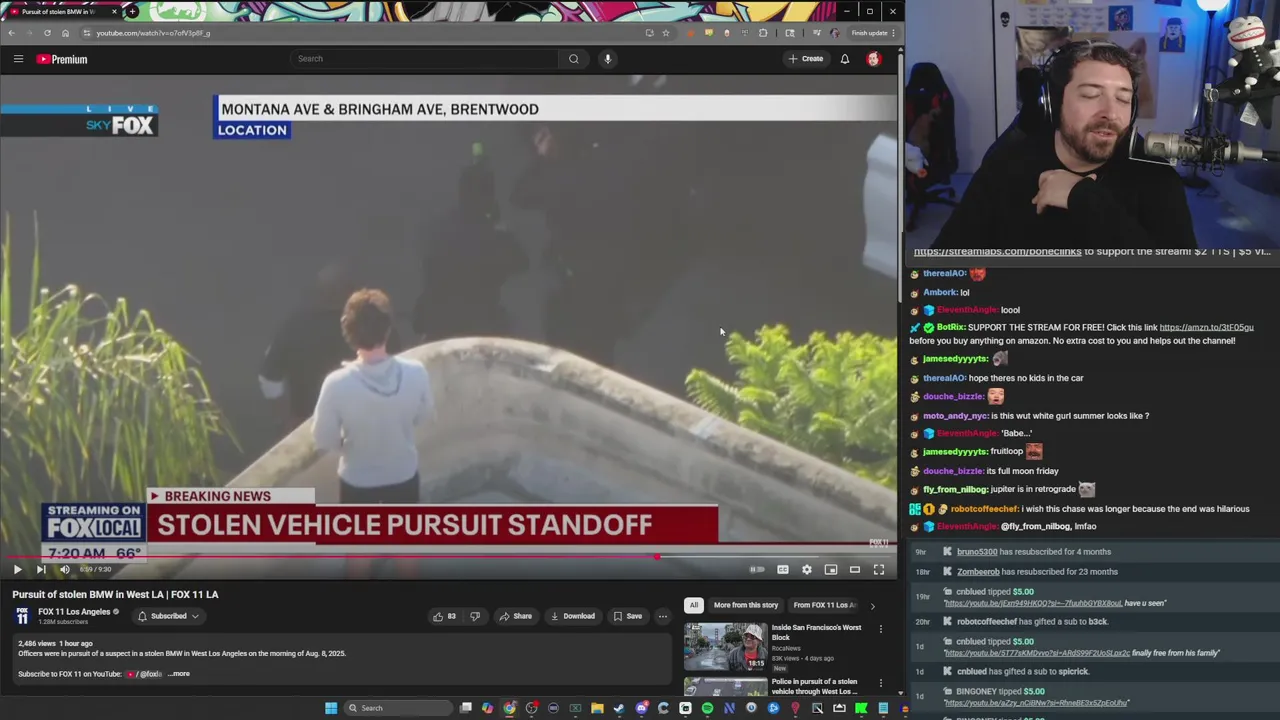1280x720 pixels.
Task: Select the Pursuit of stolen BMW tab
Action: (62, 11)
